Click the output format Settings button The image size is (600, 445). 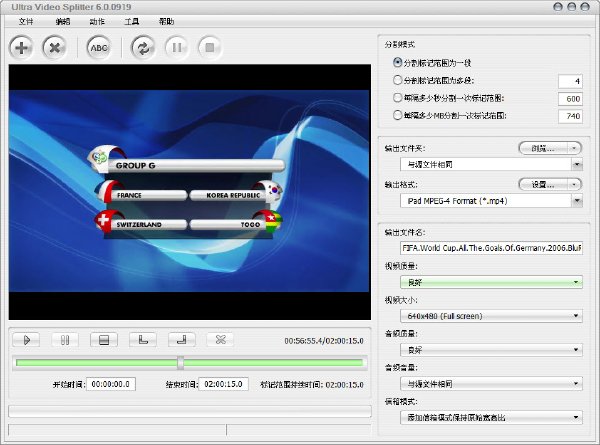click(x=543, y=184)
